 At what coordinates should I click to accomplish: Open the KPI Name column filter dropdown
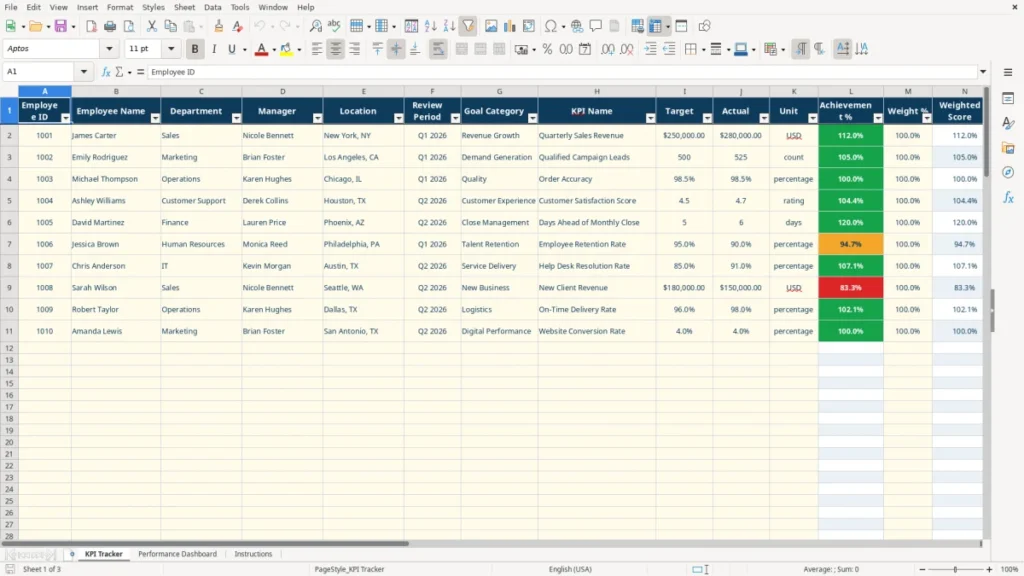(650, 118)
